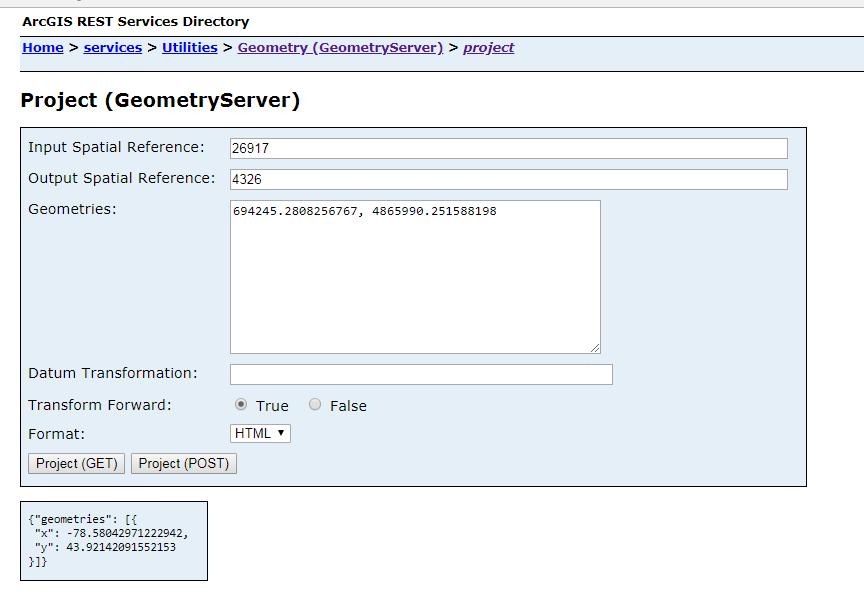Open the Utilities breadcrumb link
The height and width of the screenshot is (616, 864).
[190, 48]
